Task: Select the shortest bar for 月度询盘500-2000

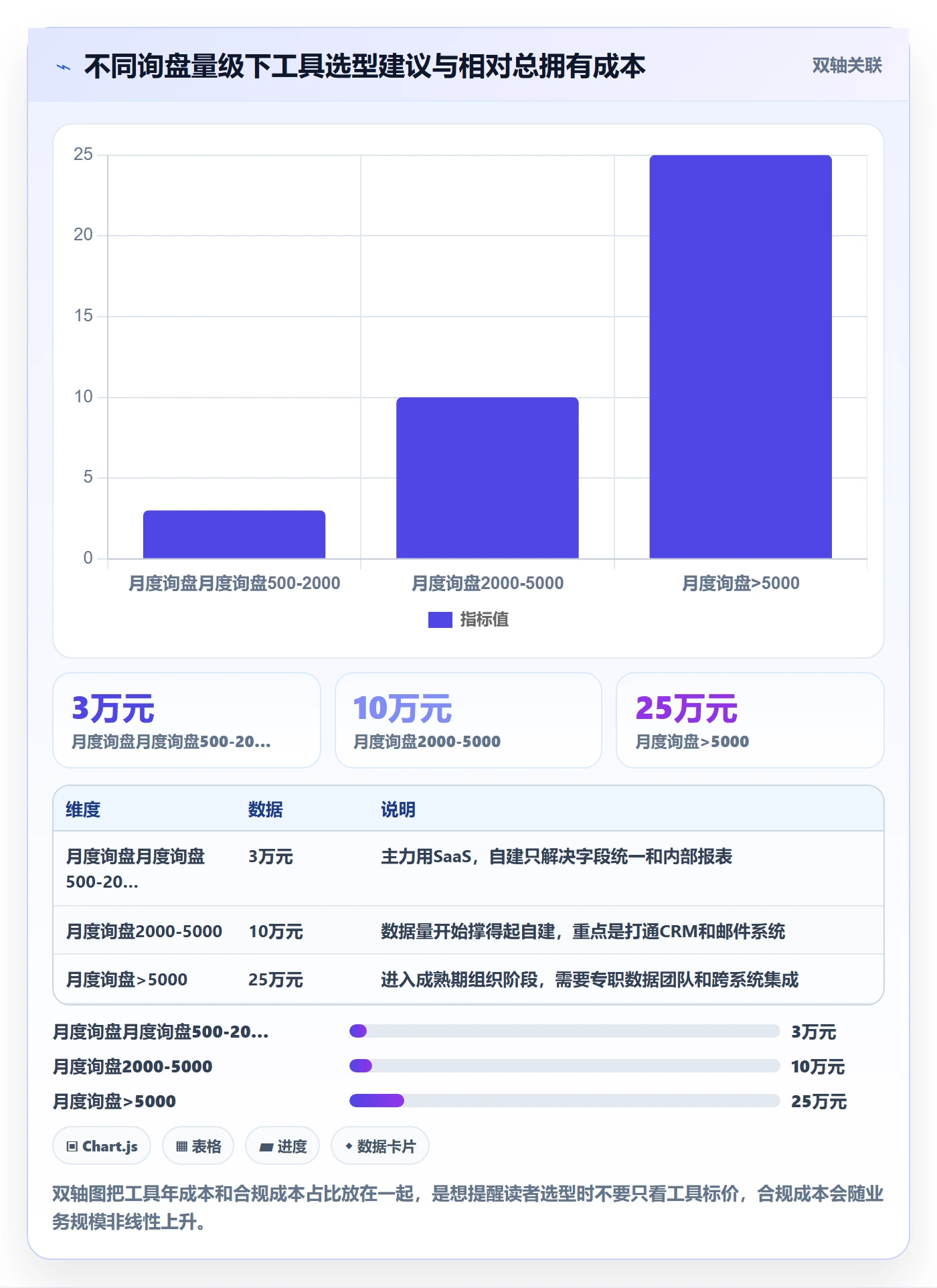Action: point(234,534)
